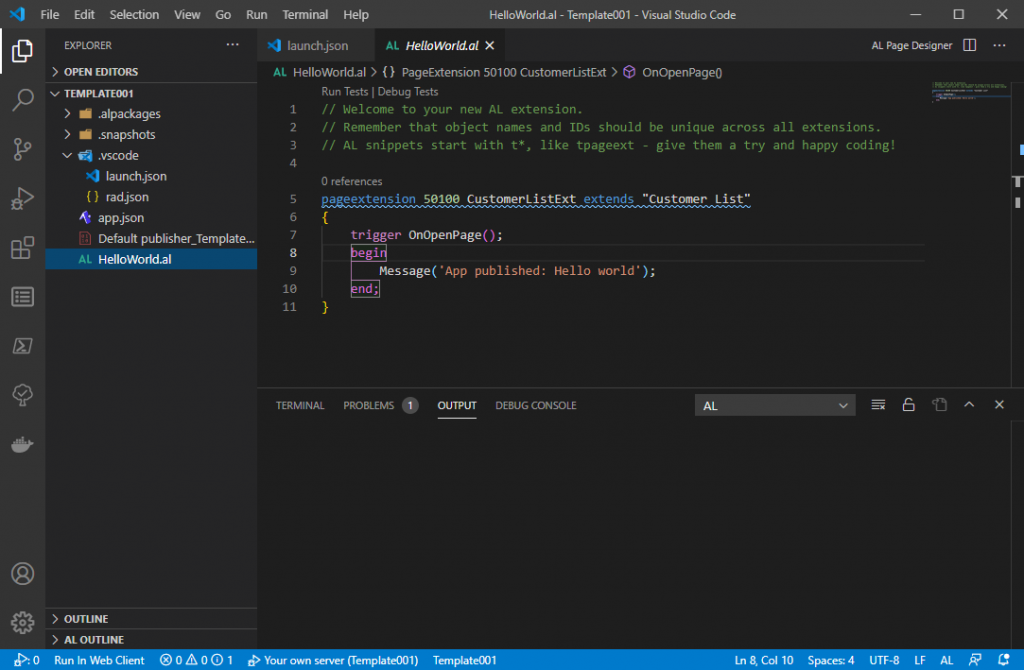The width and height of the screenshot is (1024, 670).
Task: Click the Spaces: 4 indentation setting
Action: [x=831, y=660]
